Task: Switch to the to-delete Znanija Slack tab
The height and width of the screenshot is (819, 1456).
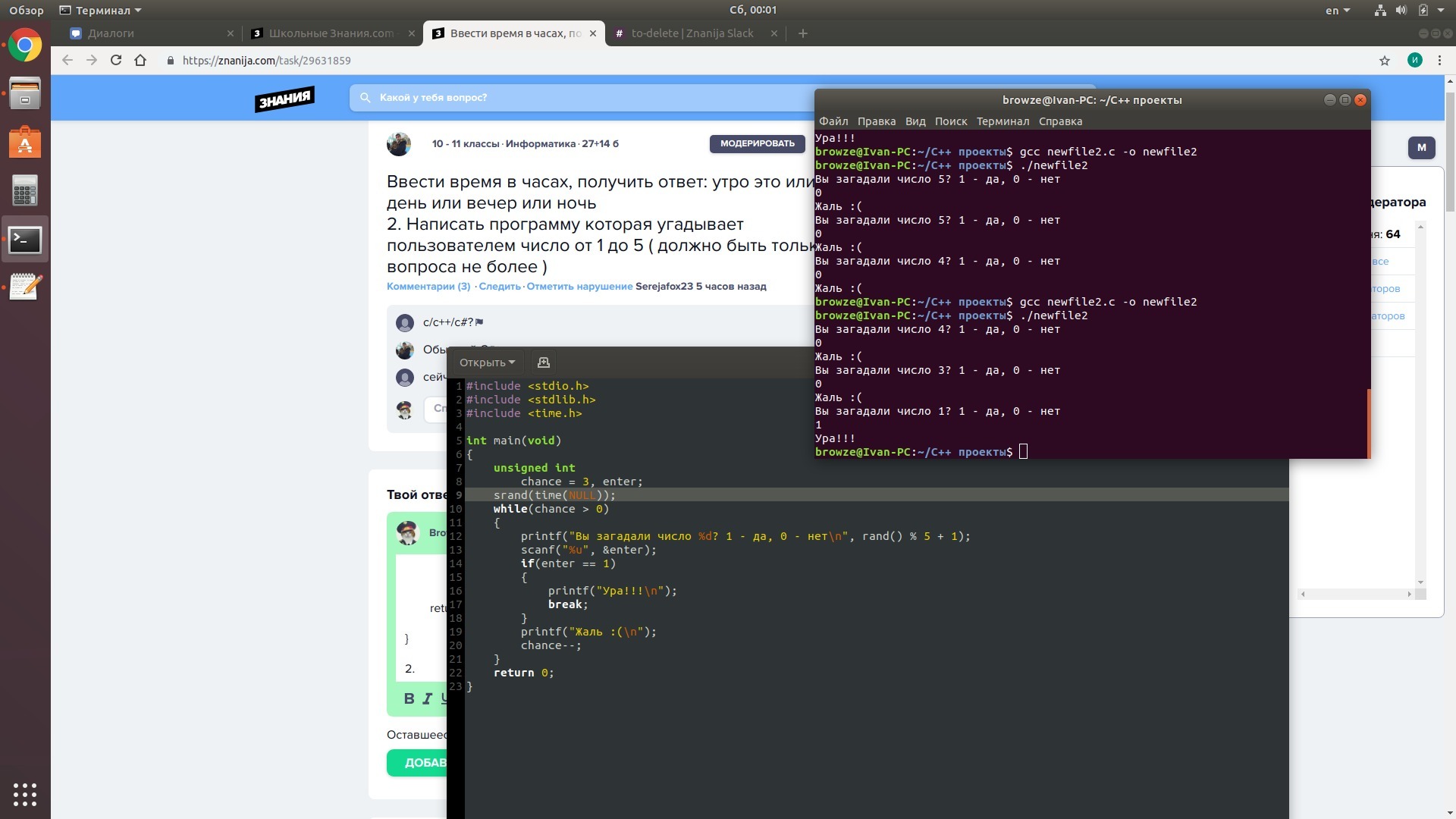Action: [x=692, y=33]
